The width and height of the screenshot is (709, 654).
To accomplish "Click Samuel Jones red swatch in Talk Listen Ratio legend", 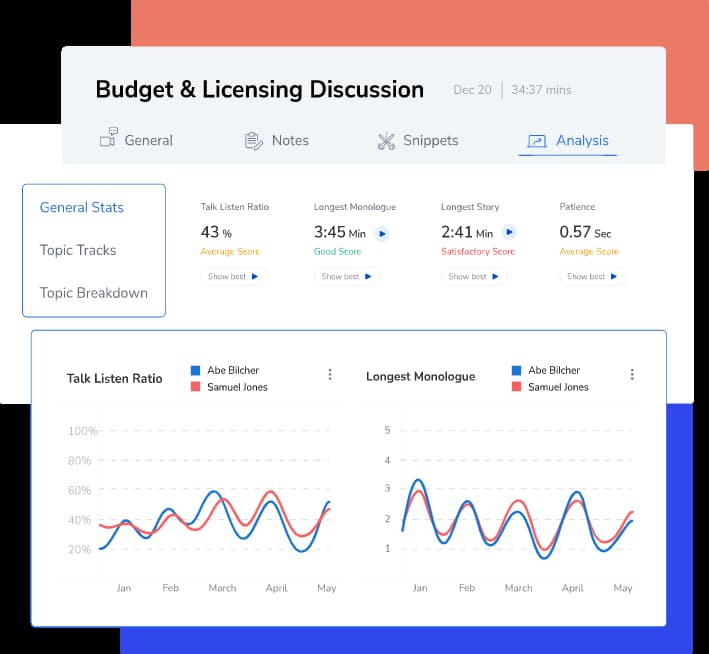I will tap(195, 387).
